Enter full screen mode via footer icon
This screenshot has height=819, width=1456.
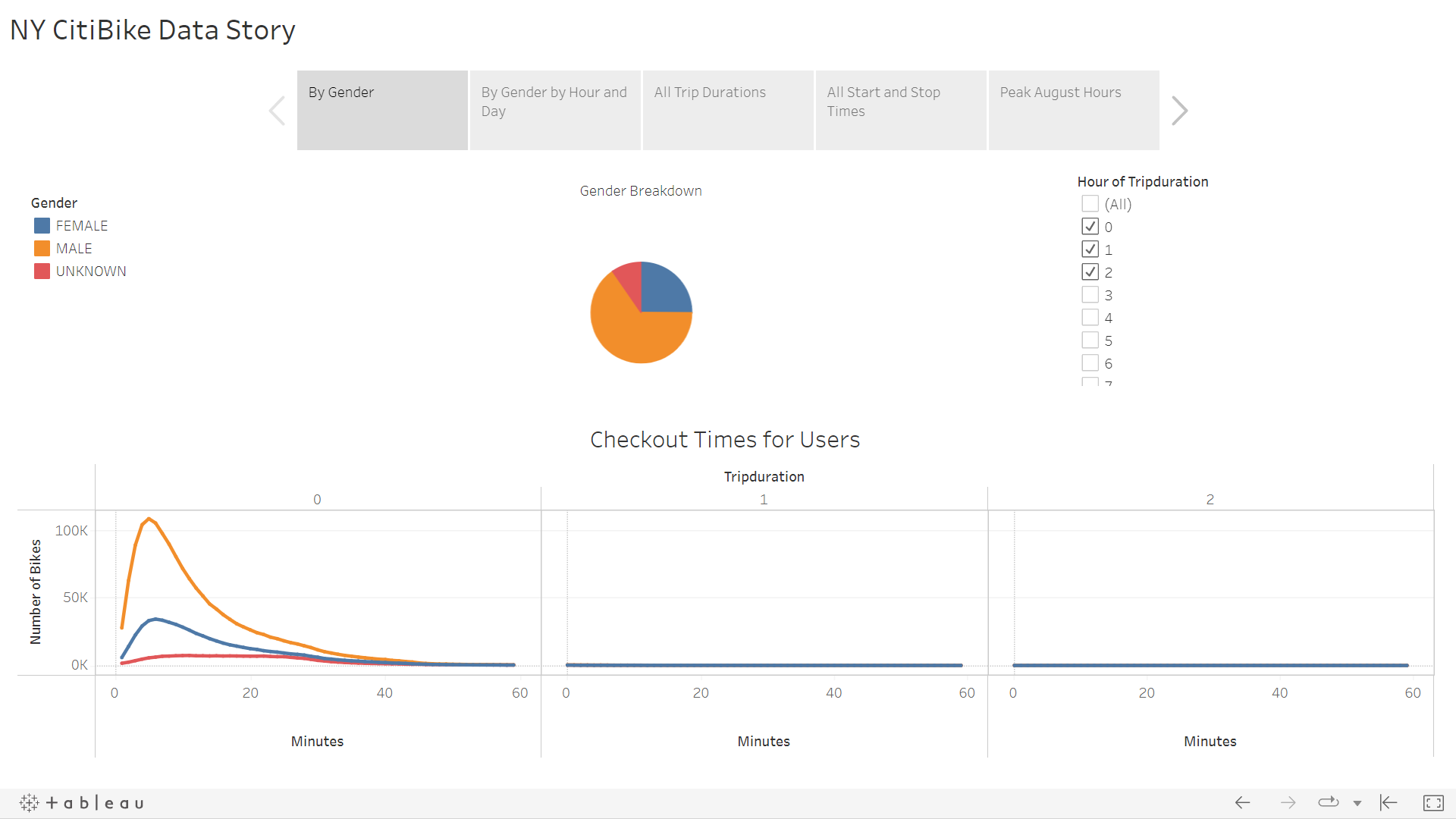coord(1433,802)
